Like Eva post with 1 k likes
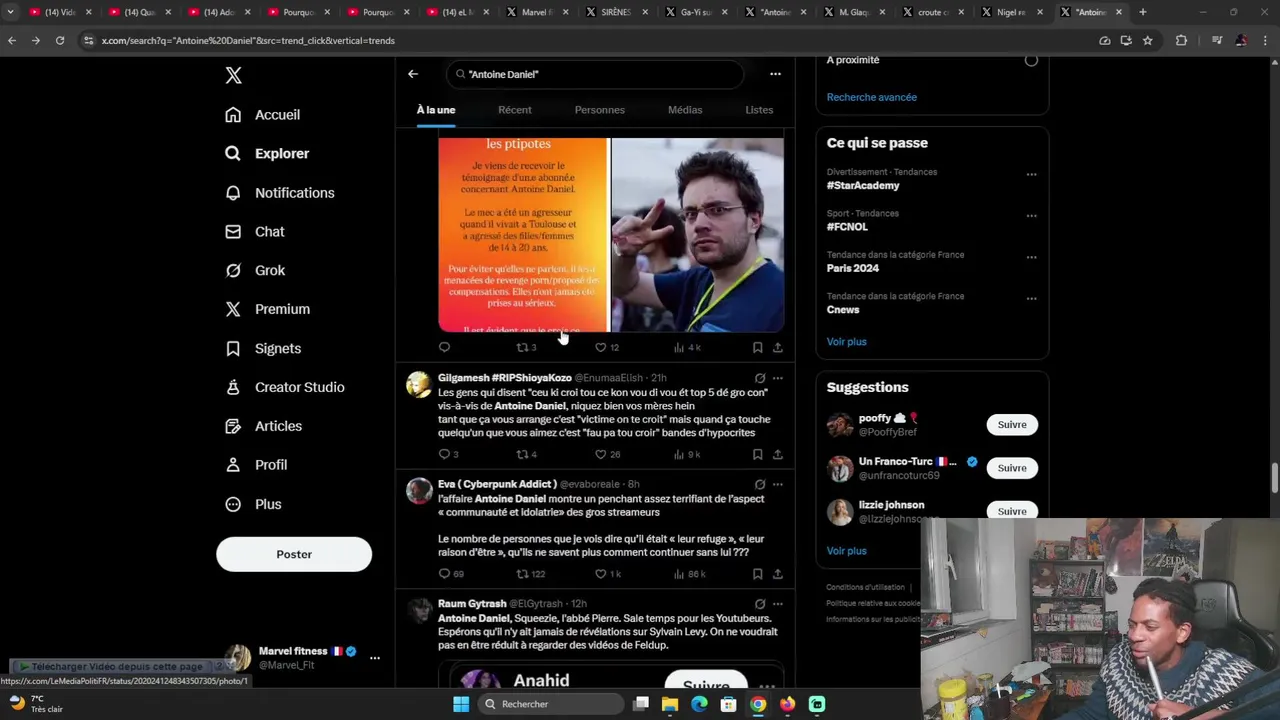 (x=608, y=574)
